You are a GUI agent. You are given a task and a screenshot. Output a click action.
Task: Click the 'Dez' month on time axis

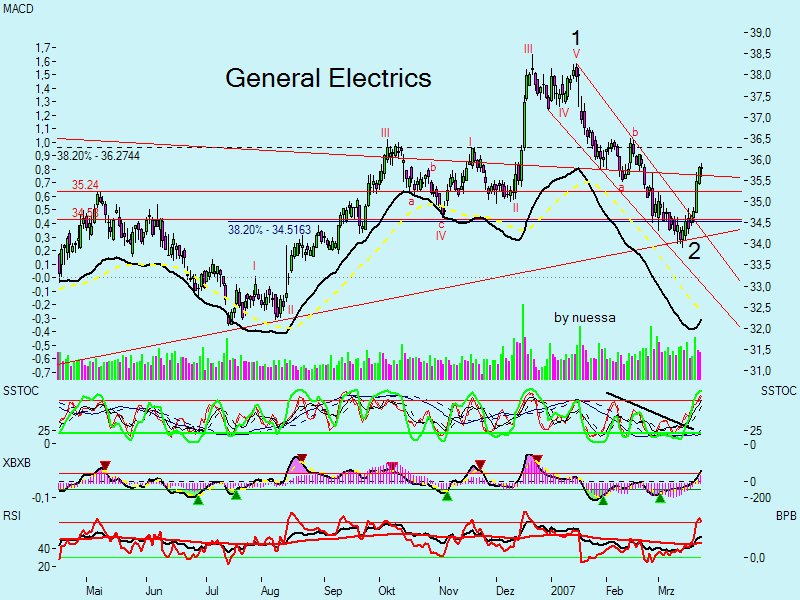(505, 591)
